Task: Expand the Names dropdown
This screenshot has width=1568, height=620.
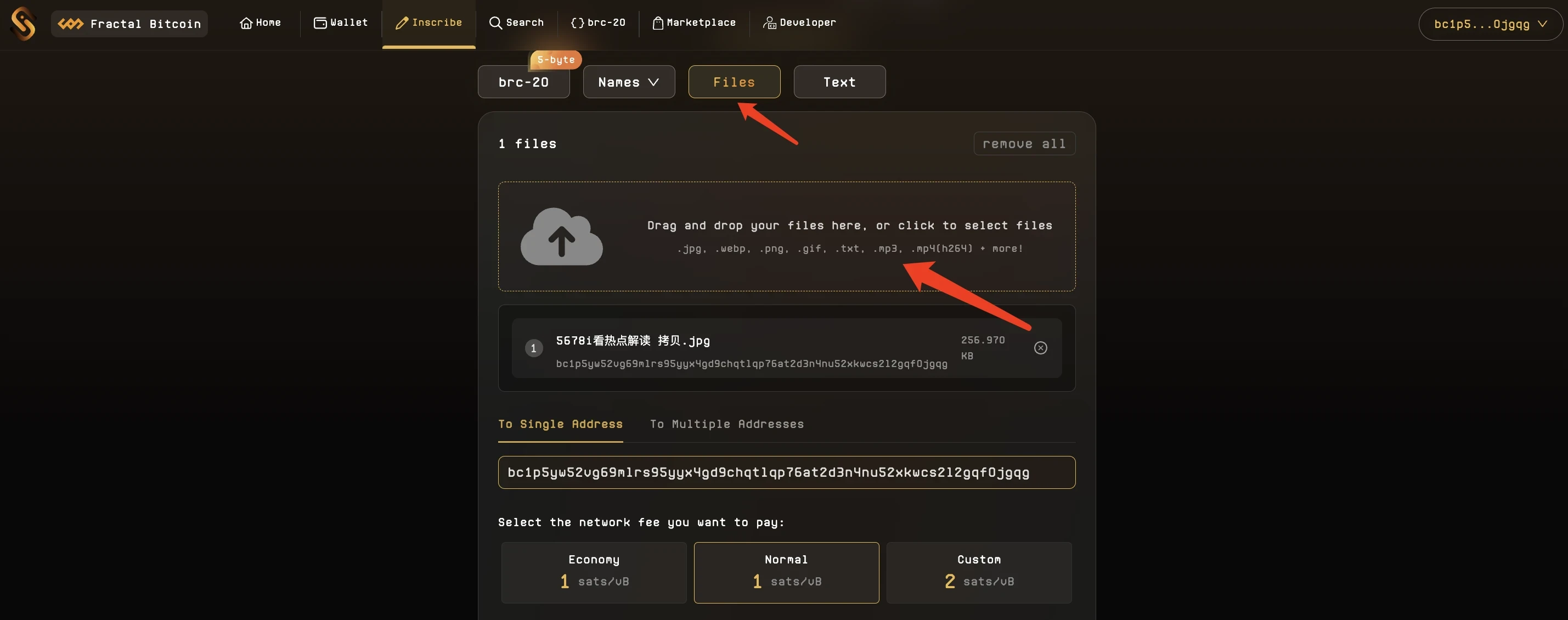Action: (629, 81)
